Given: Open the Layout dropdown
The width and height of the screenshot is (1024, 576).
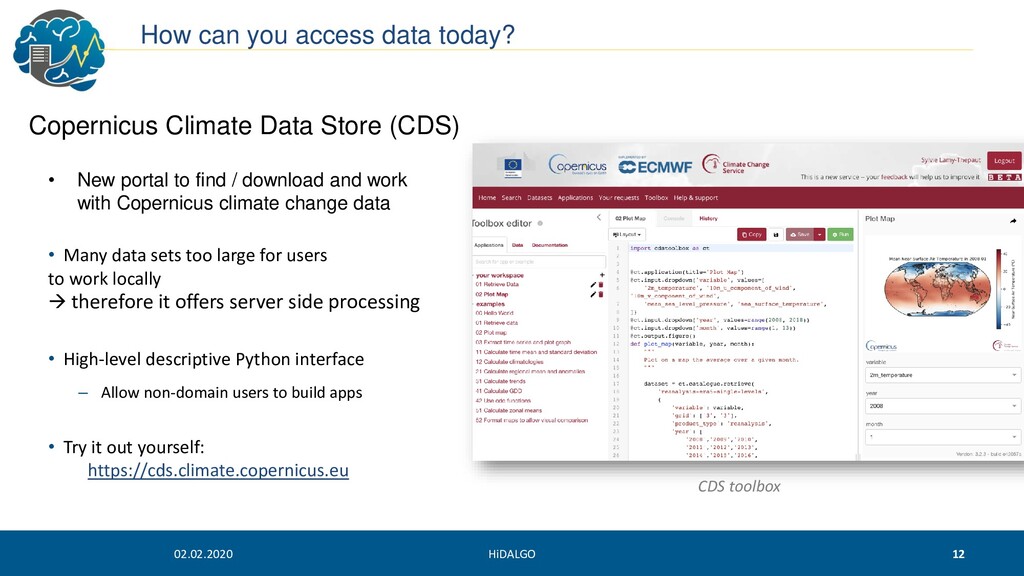Looking at the screenshot, I should pos(627,234).
